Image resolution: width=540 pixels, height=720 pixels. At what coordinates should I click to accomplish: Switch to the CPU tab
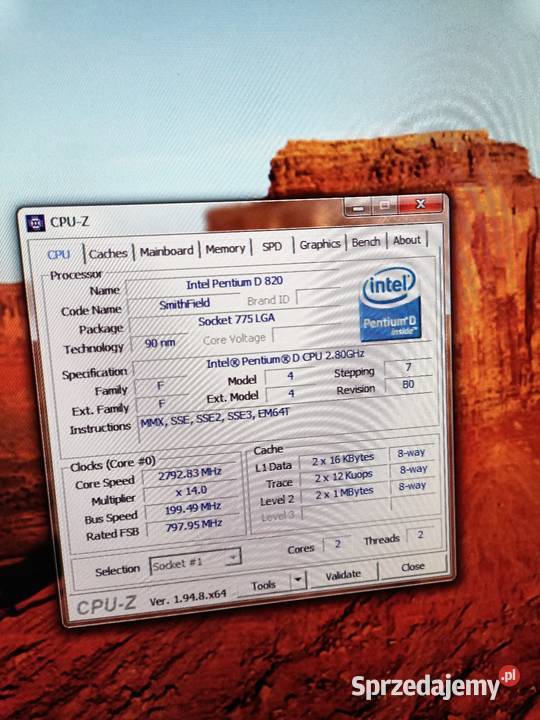pyautogui.click(x=59, y=254)
